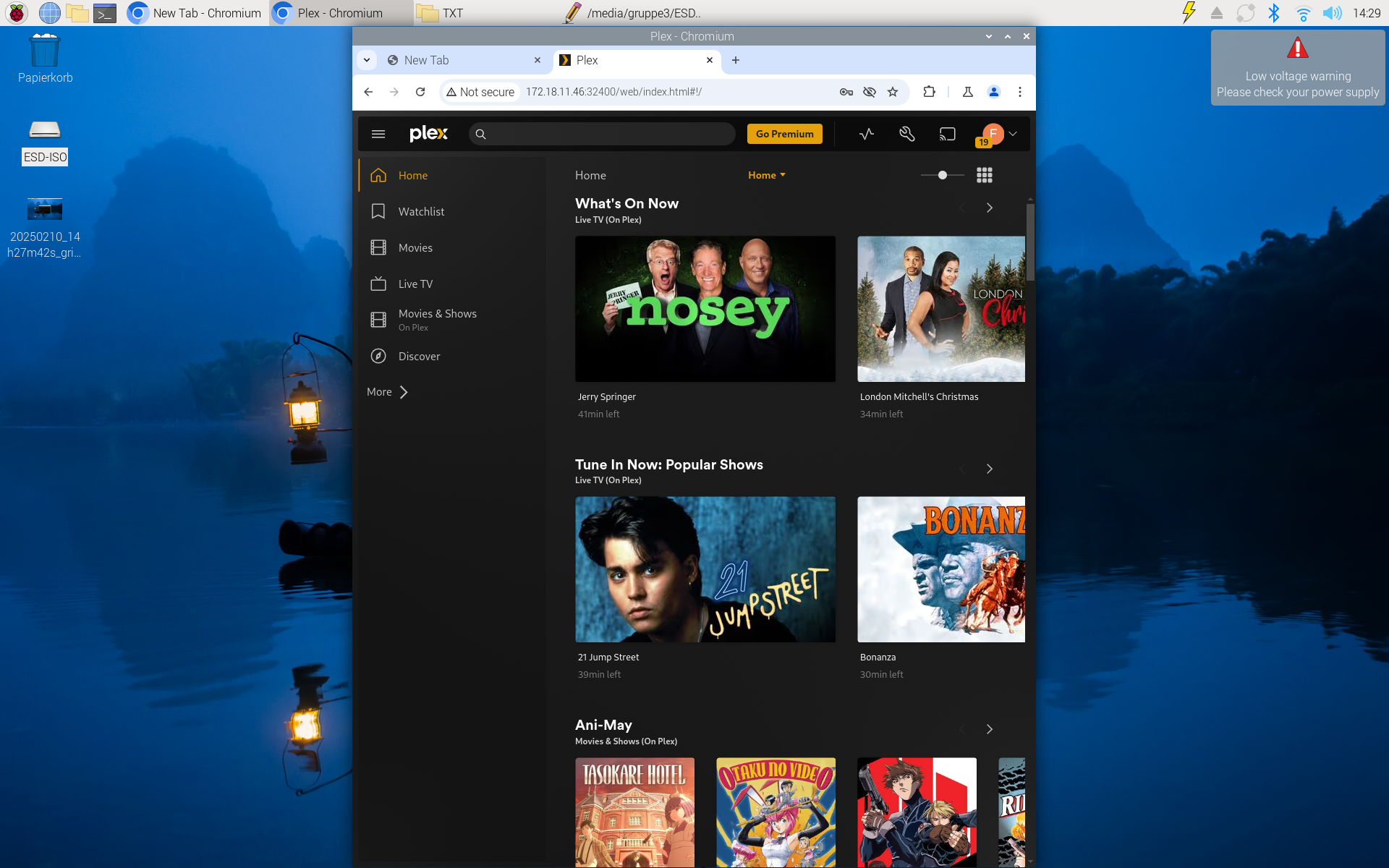Click the Bonanza title link
The width and height of the screenshot is (1389, 868).
coord(878,657)
